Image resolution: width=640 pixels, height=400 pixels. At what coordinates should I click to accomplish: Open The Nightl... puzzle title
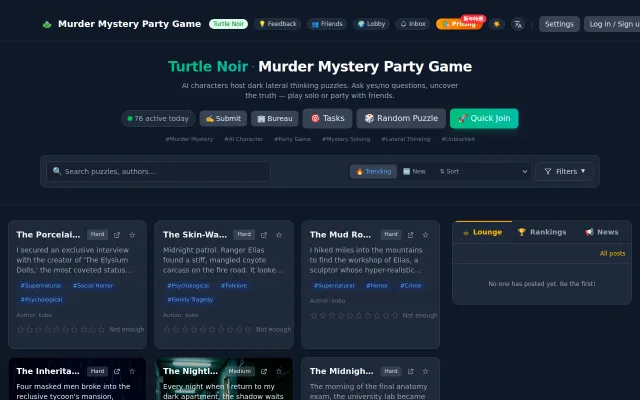point(190,371)
